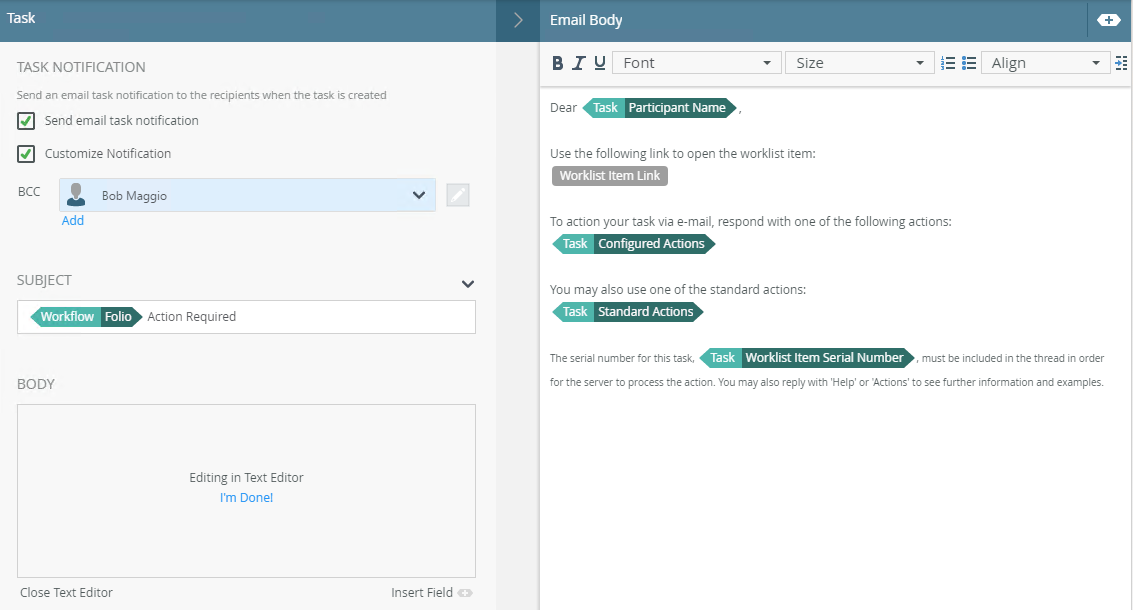Click the icon at top-right of Email Body
1133x610 pixels.
(x=1108, y=20)
